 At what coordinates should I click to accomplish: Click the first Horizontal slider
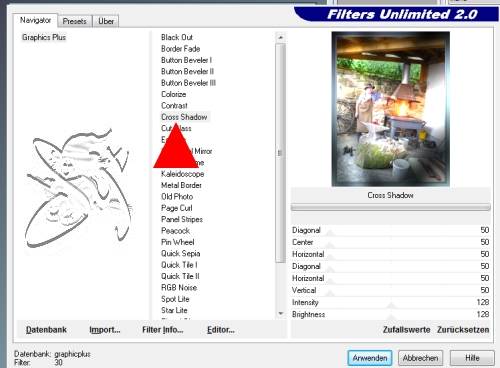390,254
